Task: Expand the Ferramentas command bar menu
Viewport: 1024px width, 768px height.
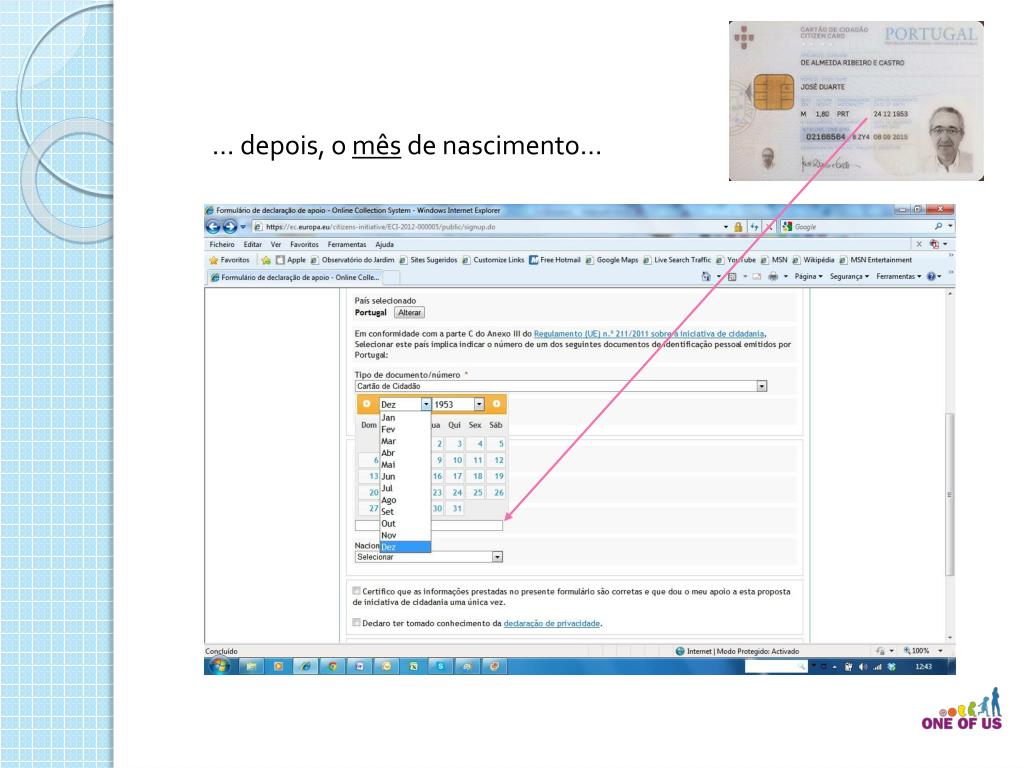Action: click(x=899, y=276)
